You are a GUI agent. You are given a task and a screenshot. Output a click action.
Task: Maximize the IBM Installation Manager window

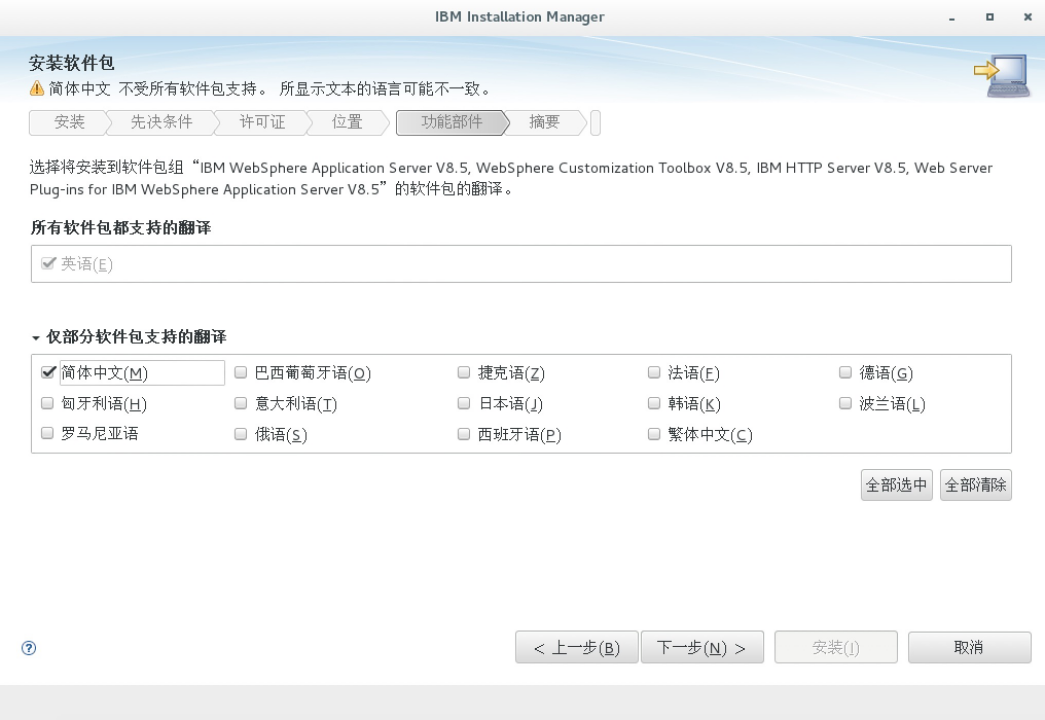coord(990,17)
